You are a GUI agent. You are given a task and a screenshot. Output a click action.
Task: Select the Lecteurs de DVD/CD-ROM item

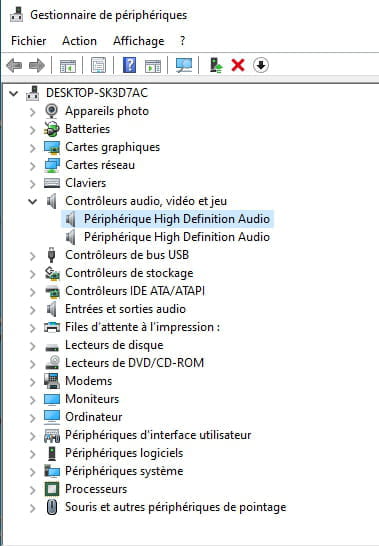click(134, 363)
